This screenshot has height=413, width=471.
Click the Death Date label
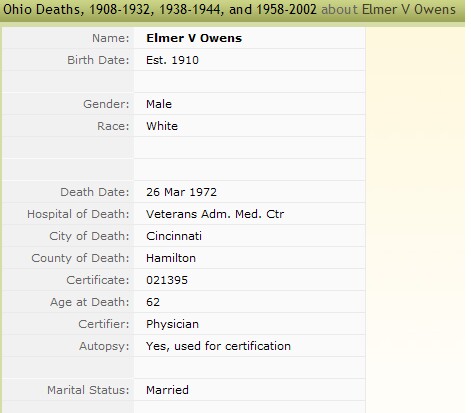95,192
